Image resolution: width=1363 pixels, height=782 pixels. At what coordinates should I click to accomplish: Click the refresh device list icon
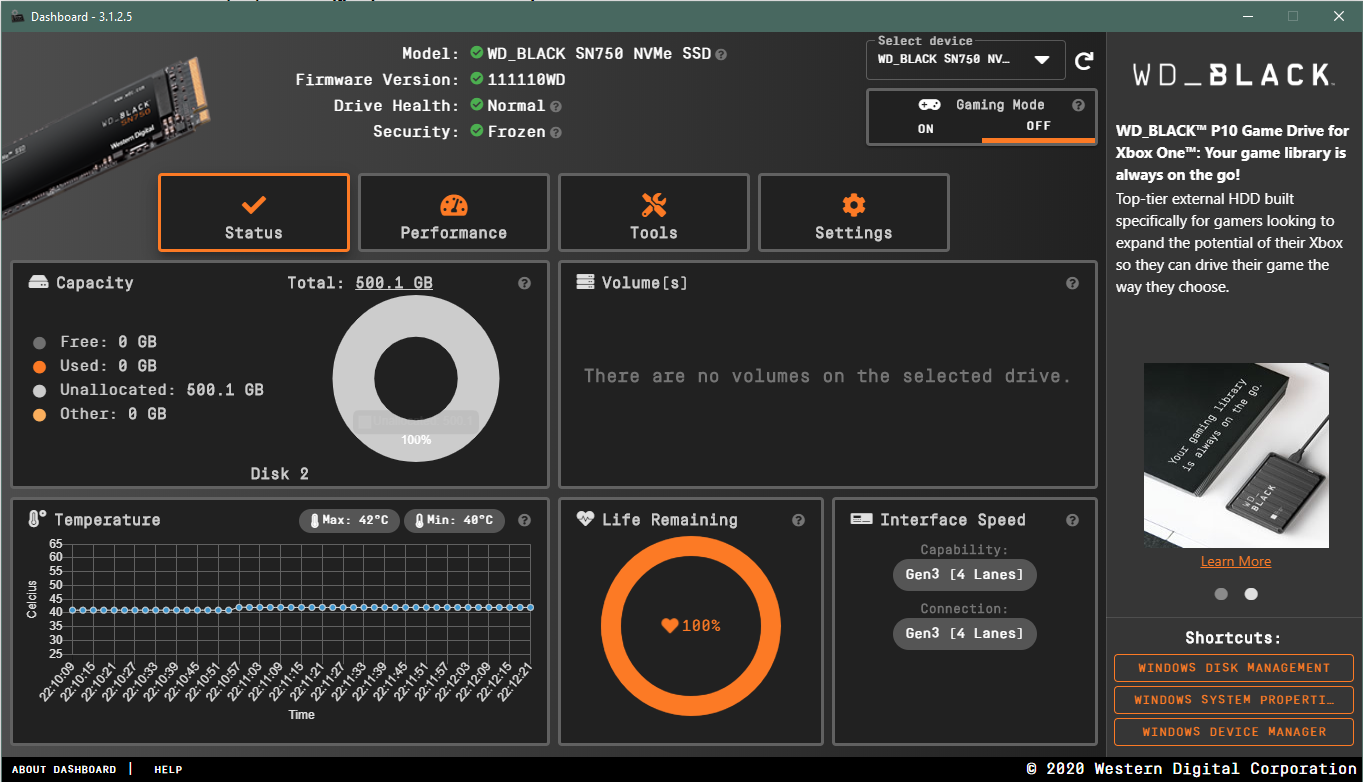coord(1084,61)
